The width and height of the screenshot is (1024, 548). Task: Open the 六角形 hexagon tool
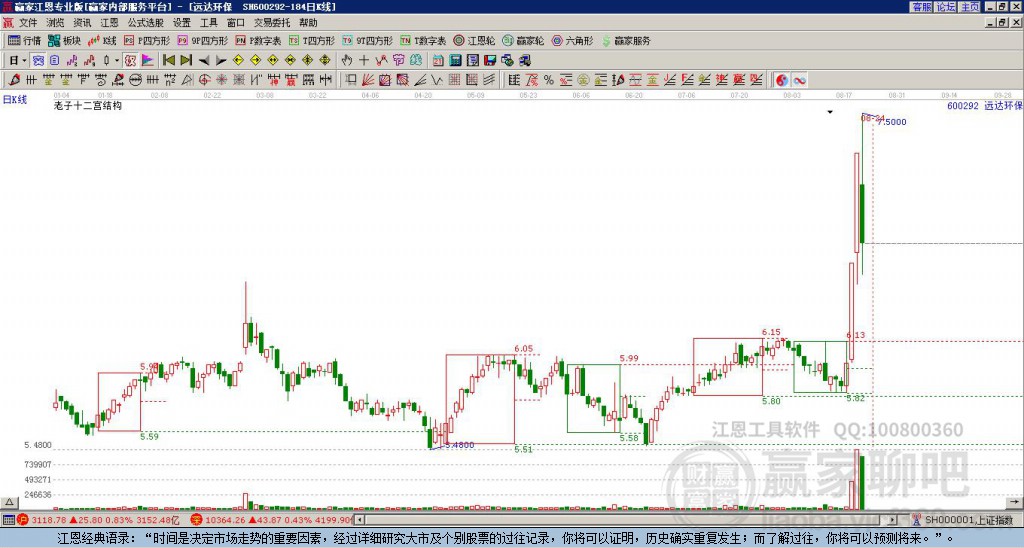point(572,40)
